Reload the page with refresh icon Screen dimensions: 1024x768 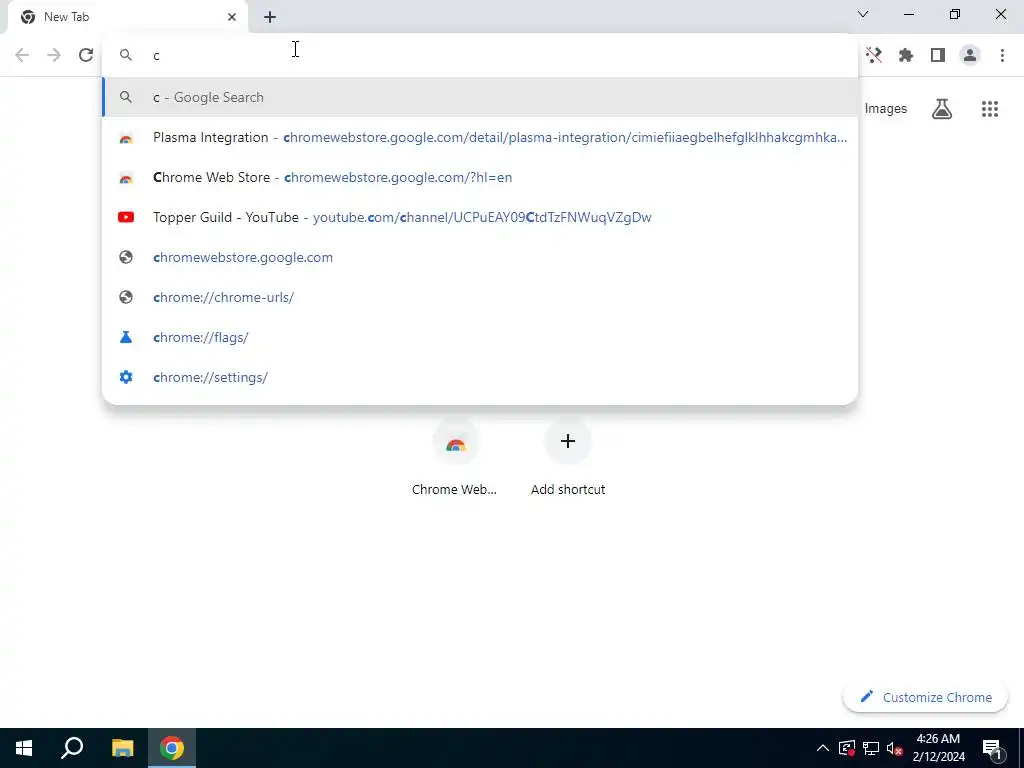coord(86,55)
